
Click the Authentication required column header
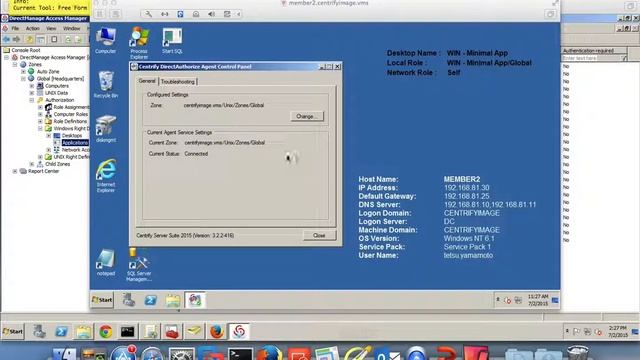[x=594, y=51]
